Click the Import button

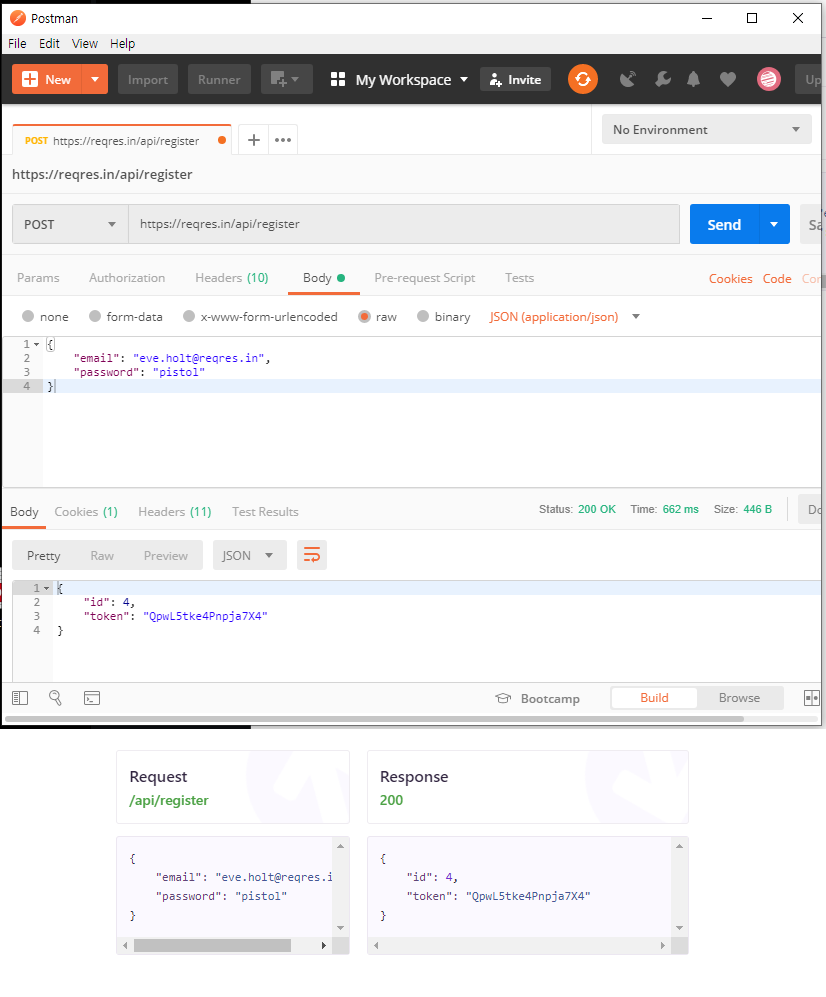[x=148, y=79]
